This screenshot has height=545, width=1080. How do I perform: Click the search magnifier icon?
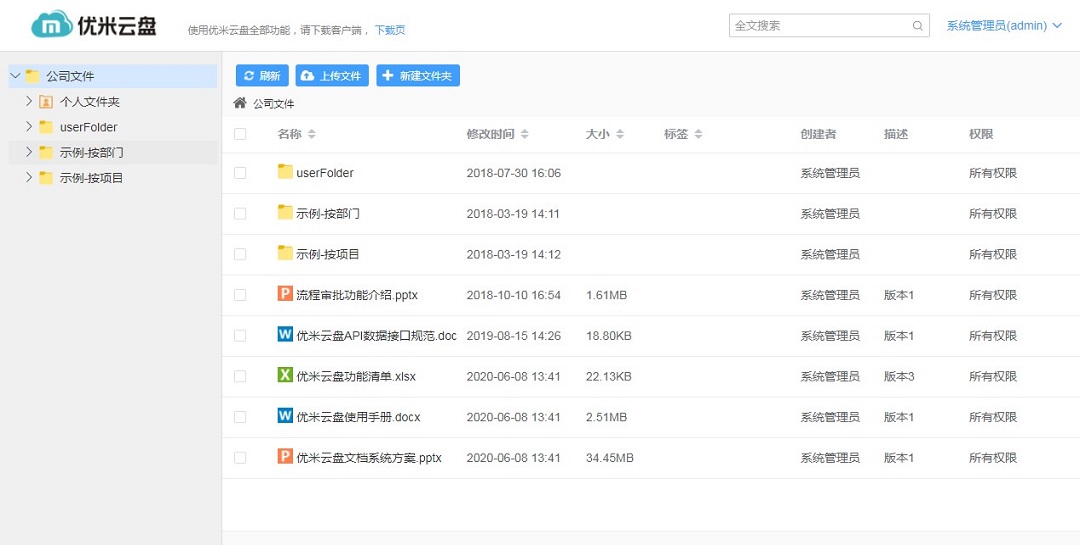917,26
